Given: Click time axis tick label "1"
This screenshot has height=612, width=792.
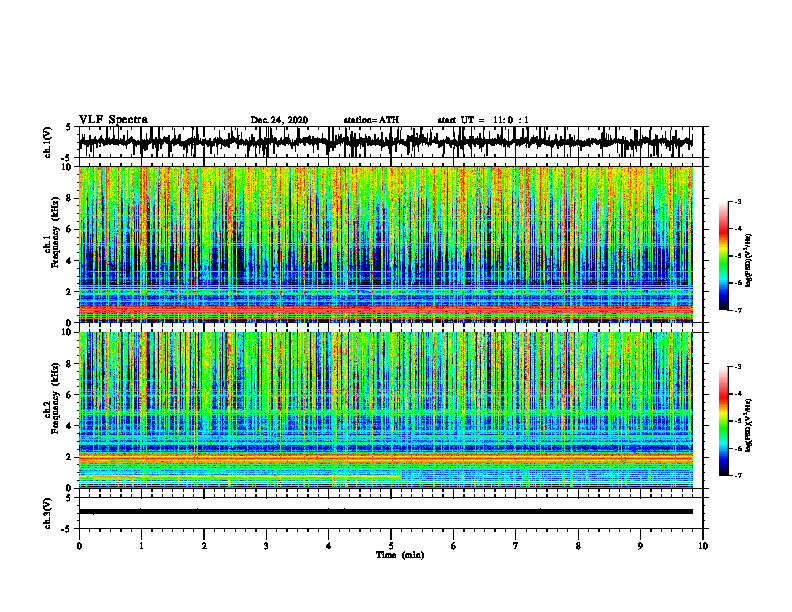Looking at the screenshot, I should [141, 546].
